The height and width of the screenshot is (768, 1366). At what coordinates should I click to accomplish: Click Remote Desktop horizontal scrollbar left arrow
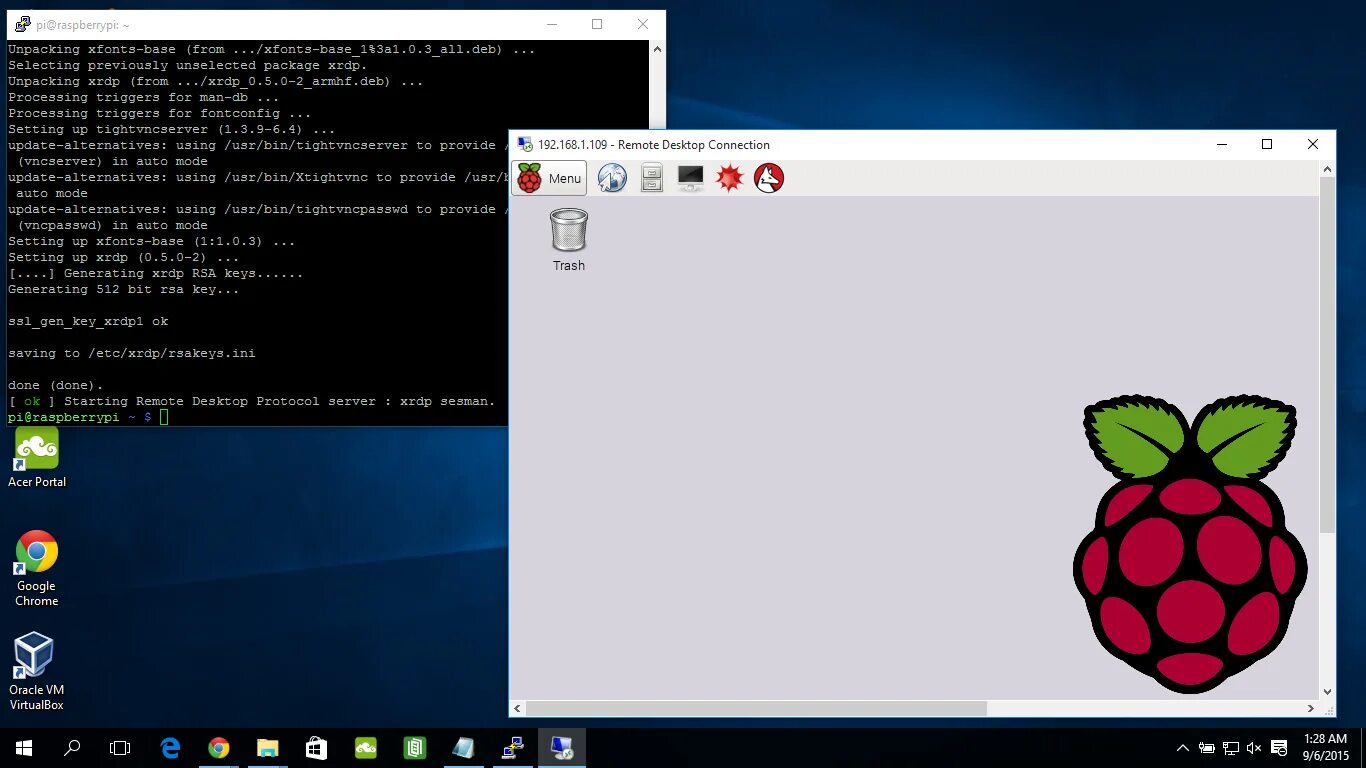pyautogui.click(x=518, y=708)
